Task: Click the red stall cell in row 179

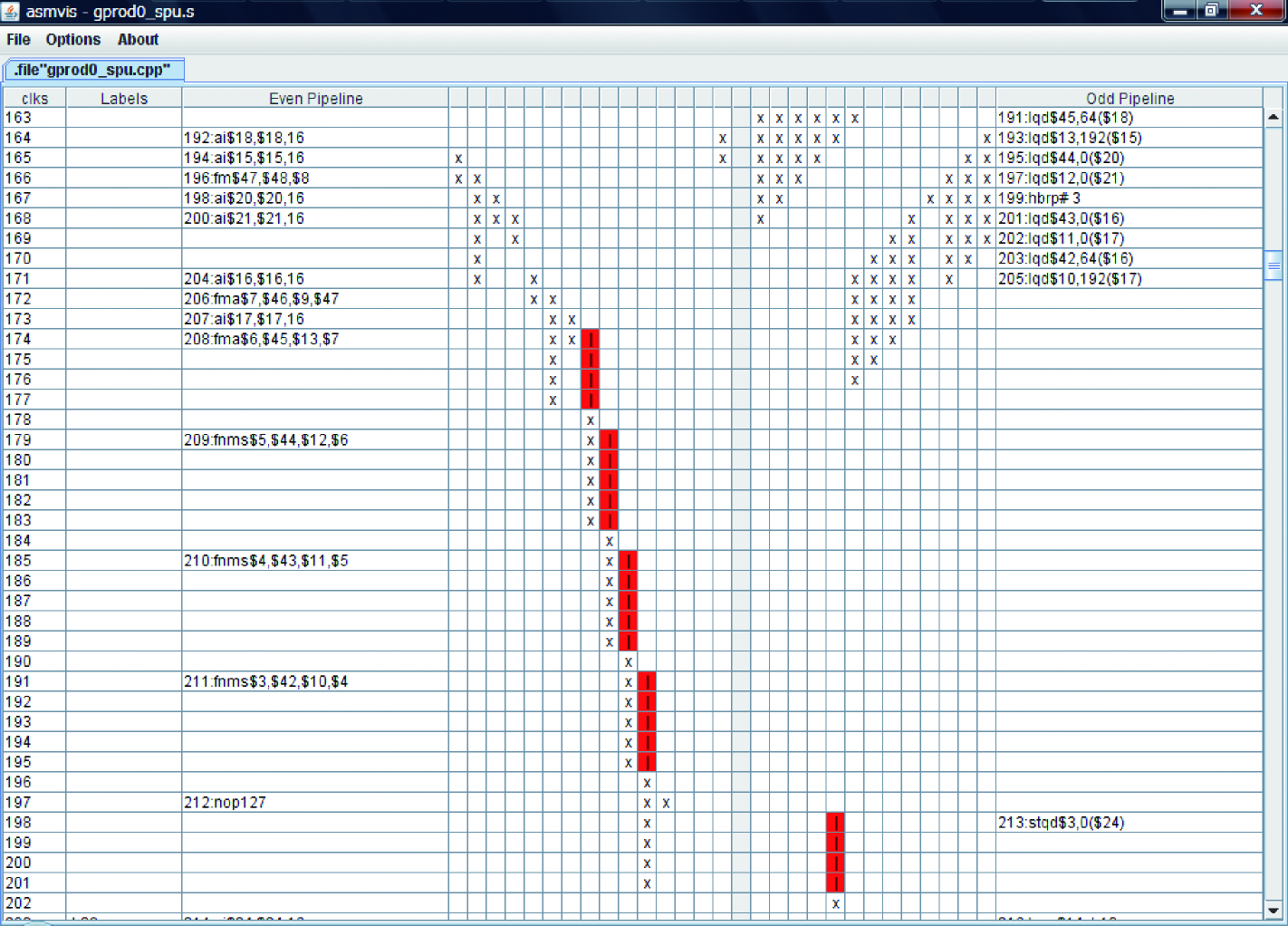Action: coord(609,440)
